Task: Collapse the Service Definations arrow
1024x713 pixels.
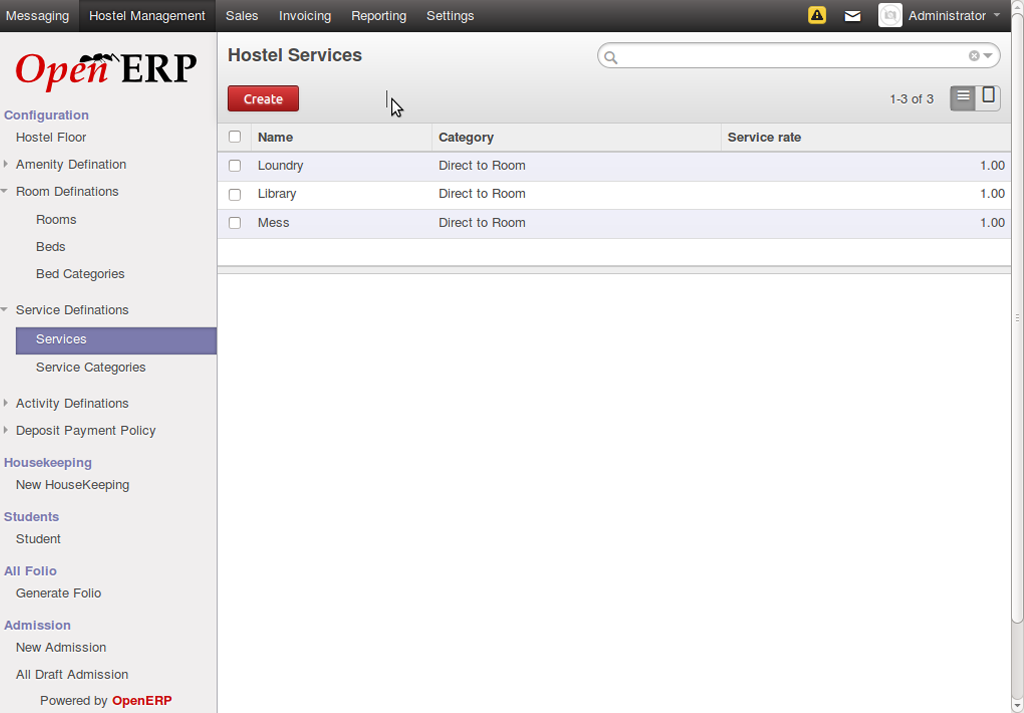Action: click(5, 309)
